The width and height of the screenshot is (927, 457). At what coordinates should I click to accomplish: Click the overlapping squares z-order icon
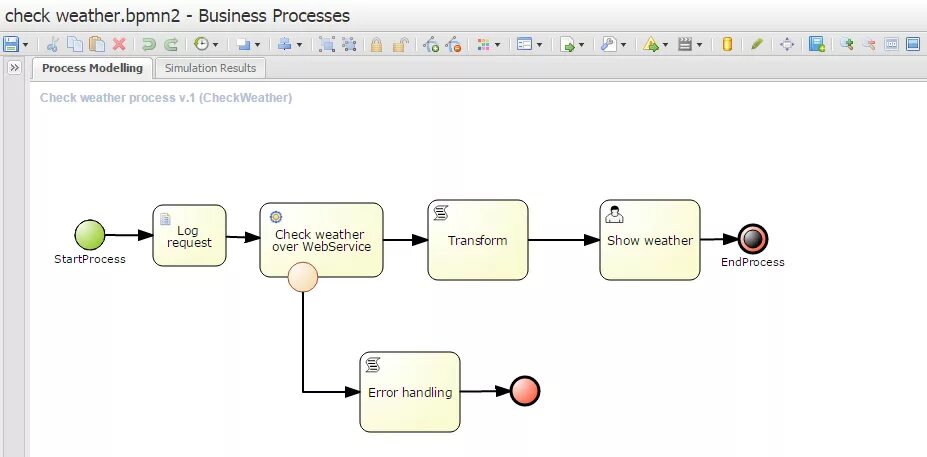click(x=243, y=44)
